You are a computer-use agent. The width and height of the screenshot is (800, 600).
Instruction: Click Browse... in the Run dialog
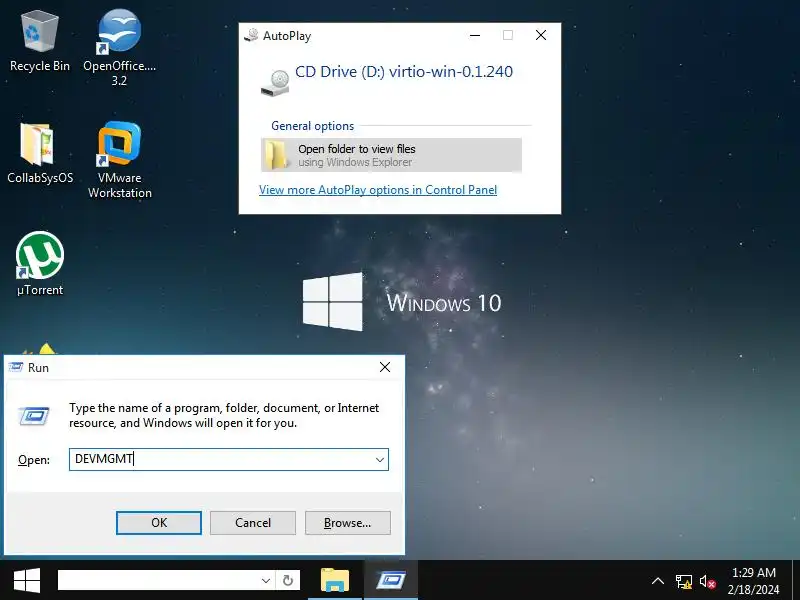pyautogui.click(x=347, y=522)
